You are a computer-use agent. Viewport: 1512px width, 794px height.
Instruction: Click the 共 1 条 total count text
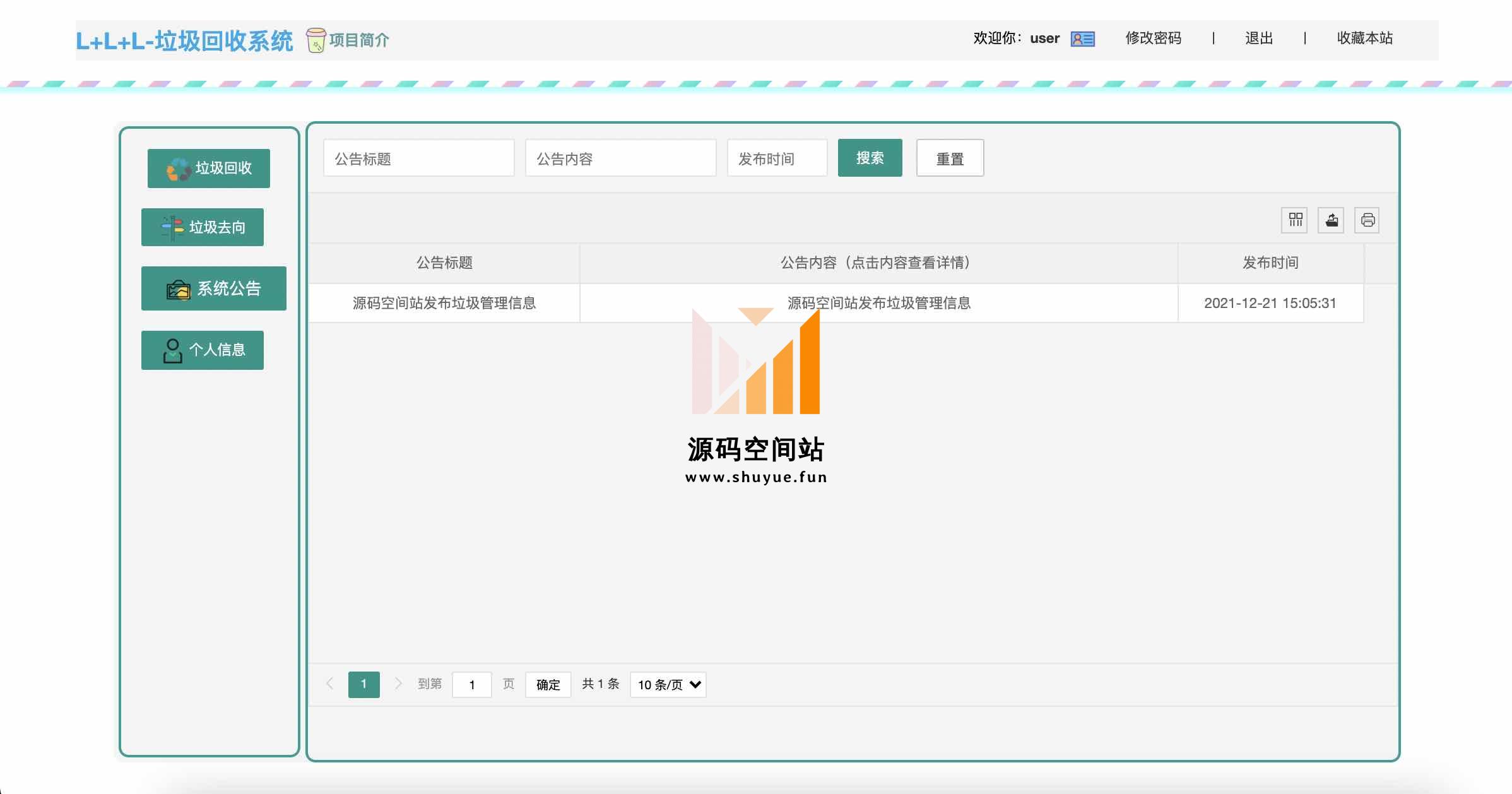click(601, 684)
